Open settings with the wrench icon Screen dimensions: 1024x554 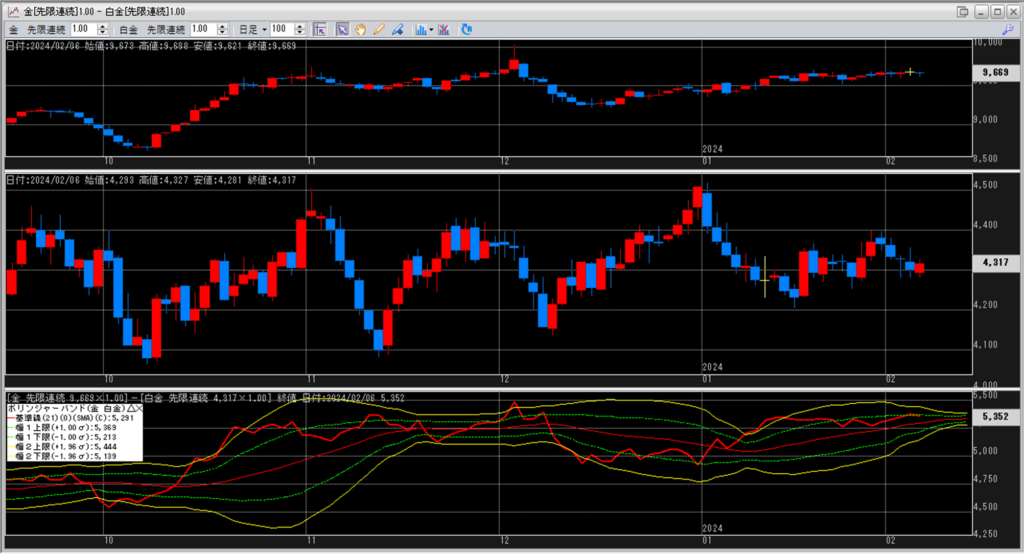pos(1008,30)
